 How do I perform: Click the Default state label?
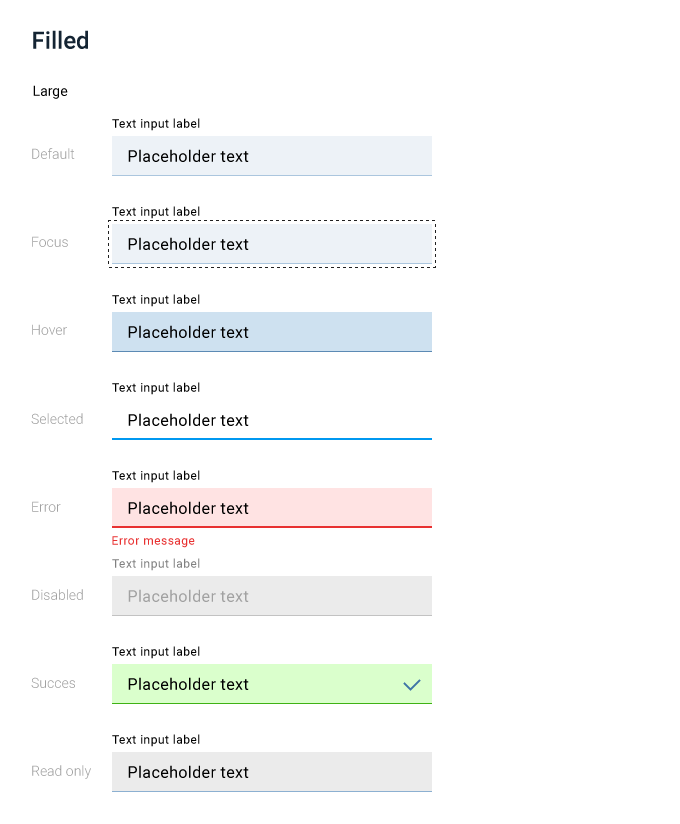tap(53, 154)
